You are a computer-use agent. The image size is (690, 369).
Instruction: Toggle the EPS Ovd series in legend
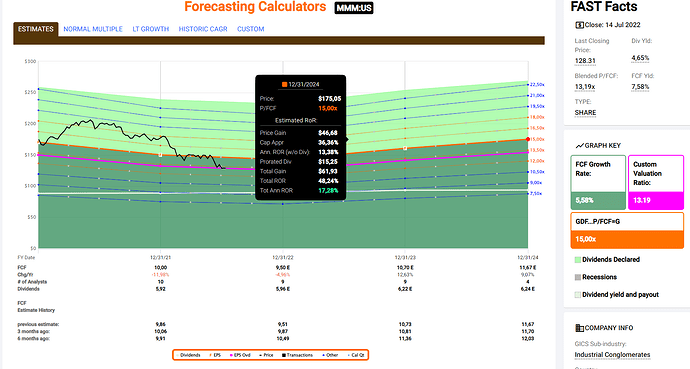pos(240,355)
